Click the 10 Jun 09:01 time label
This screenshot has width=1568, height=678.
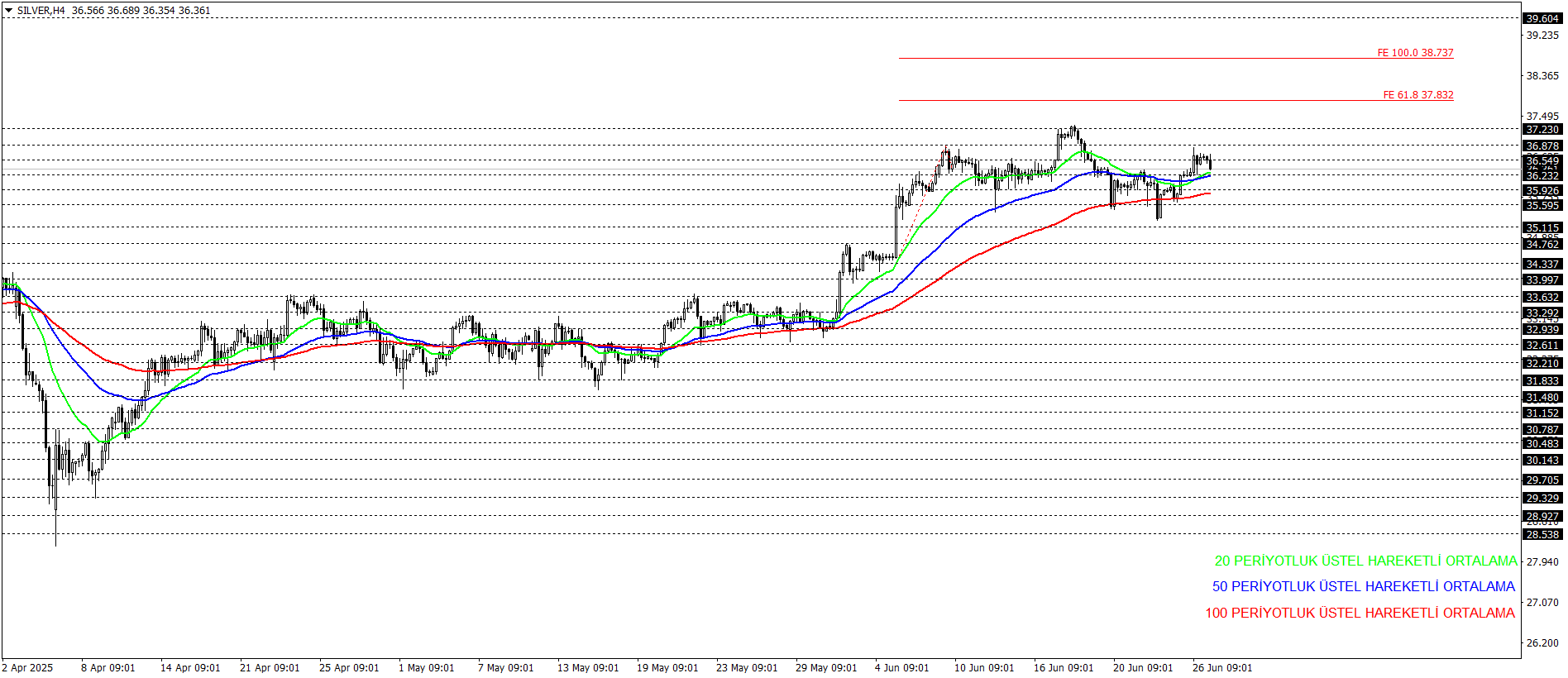click(x=984, y=668)
